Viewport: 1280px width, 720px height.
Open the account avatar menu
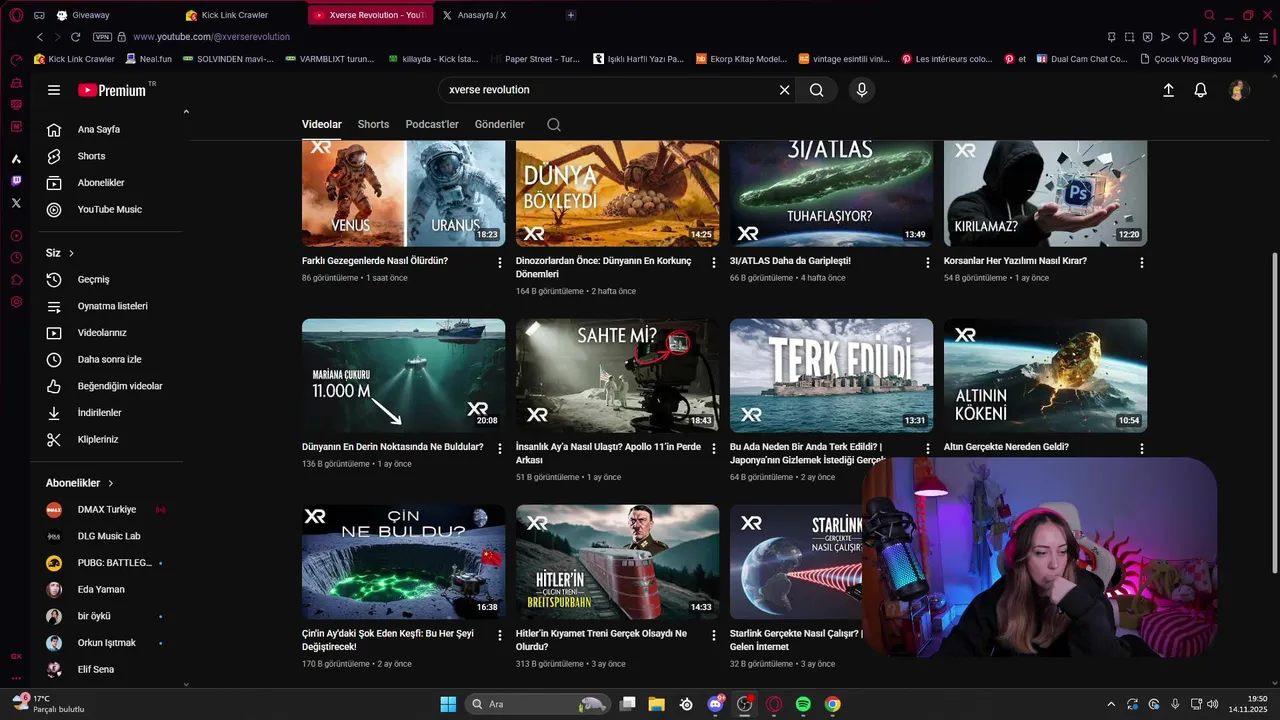[x=1238, y=90]
